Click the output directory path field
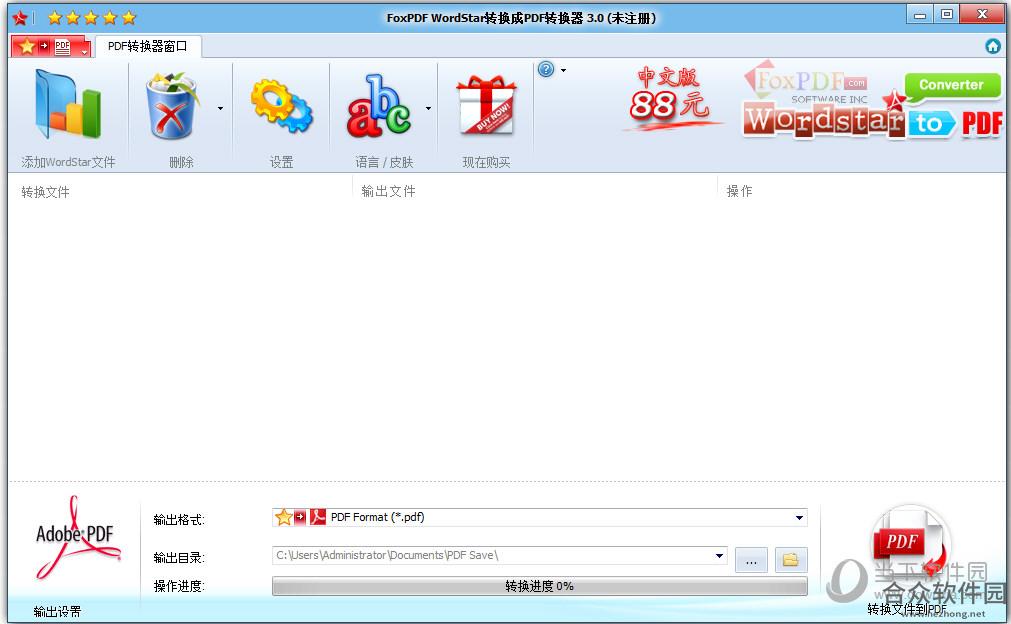1011x624 pixels. 500,556
